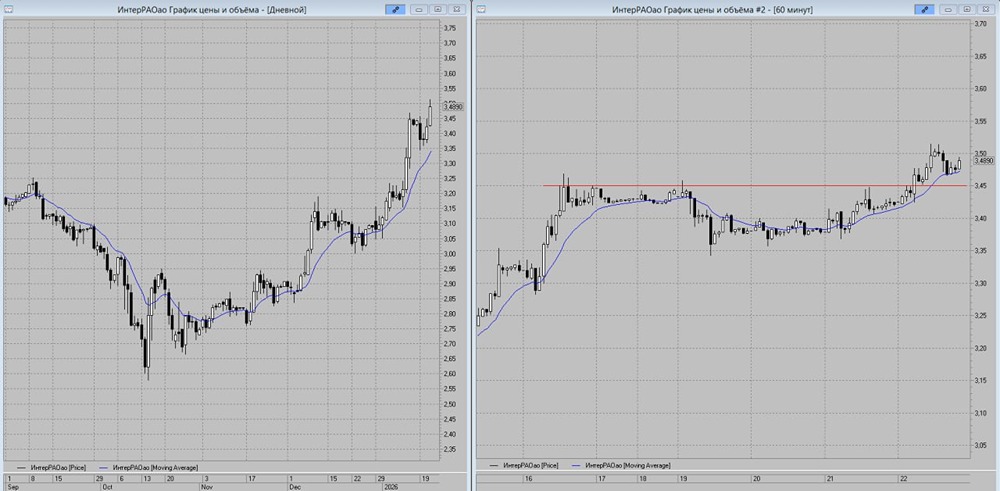The width and height of the screenshot is (1000, 491).
Task: Click the link-windows icon in the 60-minute chart title bar
Action: pos(924,10)
